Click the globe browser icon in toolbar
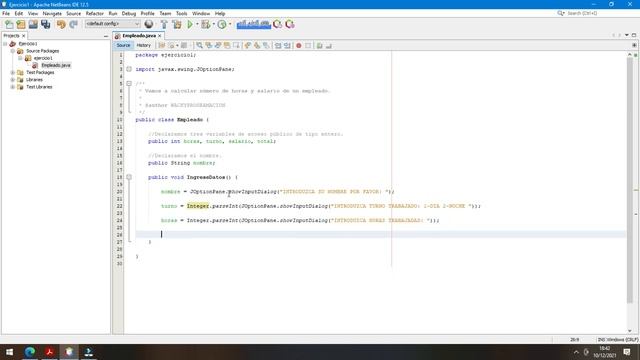Viewport: 640px width, 360px height. pos(149,24)
